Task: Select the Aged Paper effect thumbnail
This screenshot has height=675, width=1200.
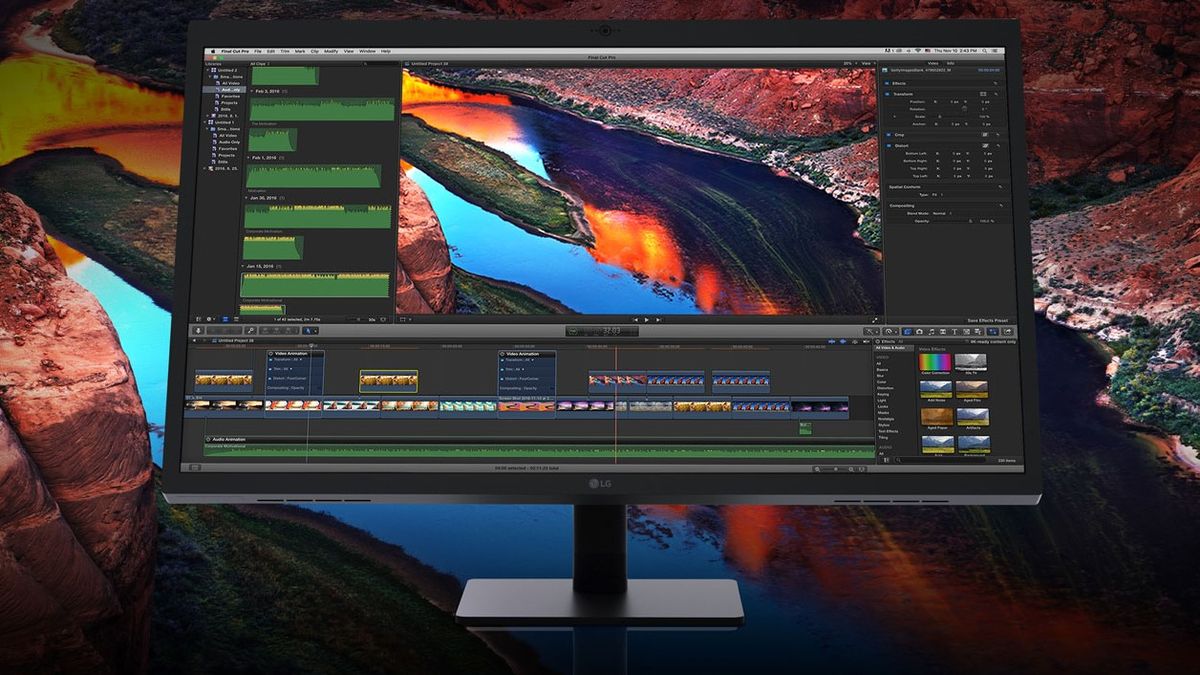Action: (x=937, y=417)
